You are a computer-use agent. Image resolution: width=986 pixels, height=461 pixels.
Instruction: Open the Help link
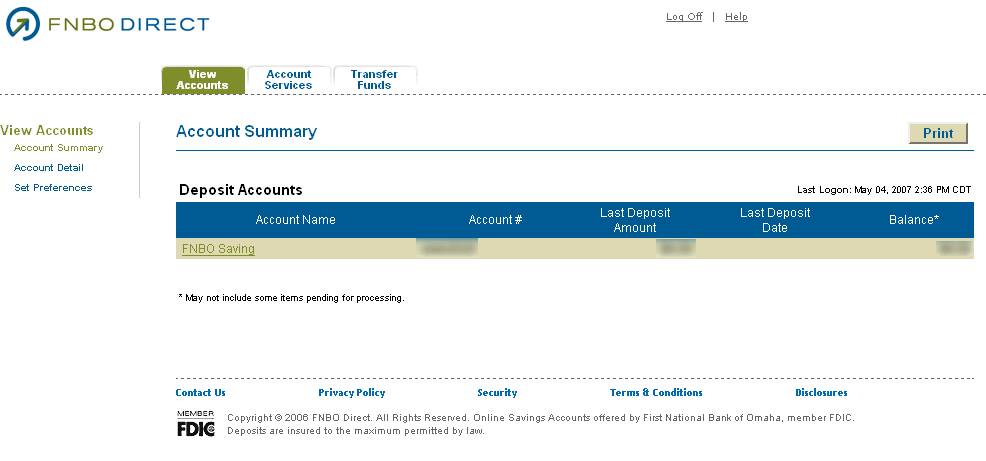pyautogui.click(x=736, y=17)
